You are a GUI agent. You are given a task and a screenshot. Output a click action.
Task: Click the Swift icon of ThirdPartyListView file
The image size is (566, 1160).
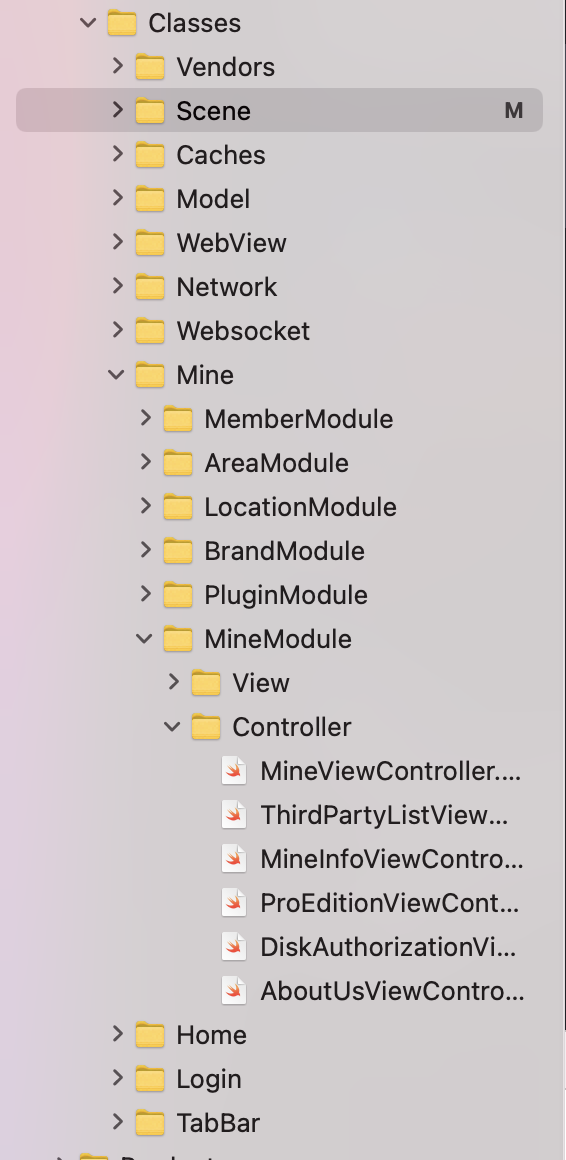[x=234, y=815]
